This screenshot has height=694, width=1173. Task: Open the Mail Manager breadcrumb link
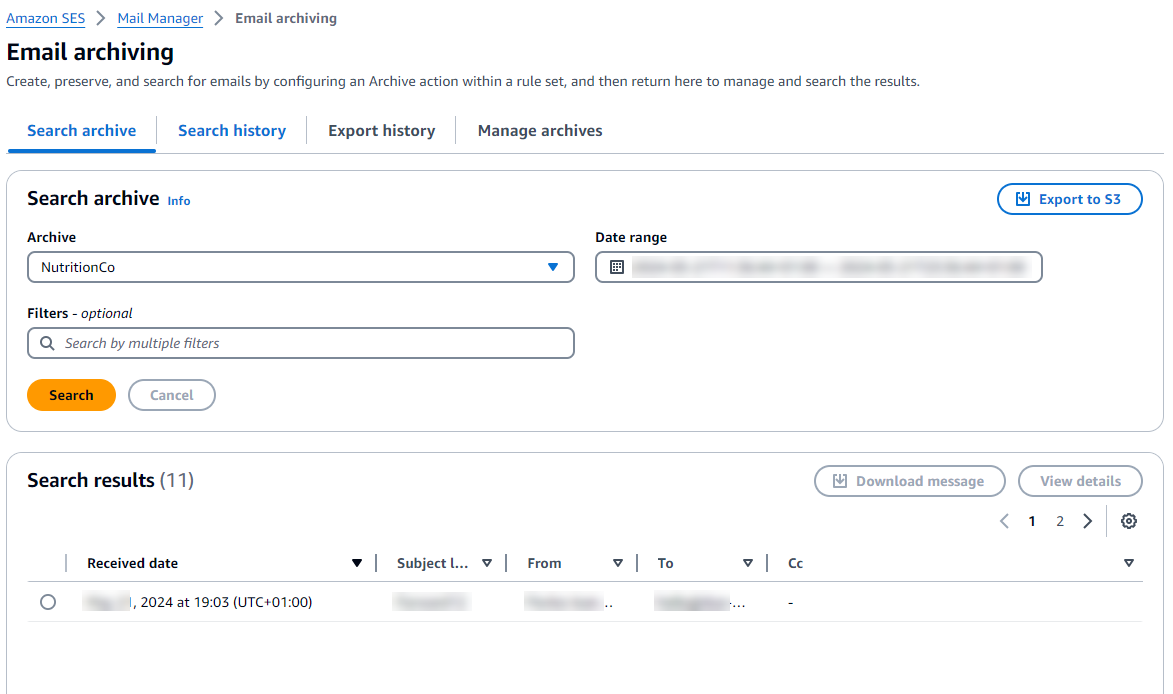[159, 18]
